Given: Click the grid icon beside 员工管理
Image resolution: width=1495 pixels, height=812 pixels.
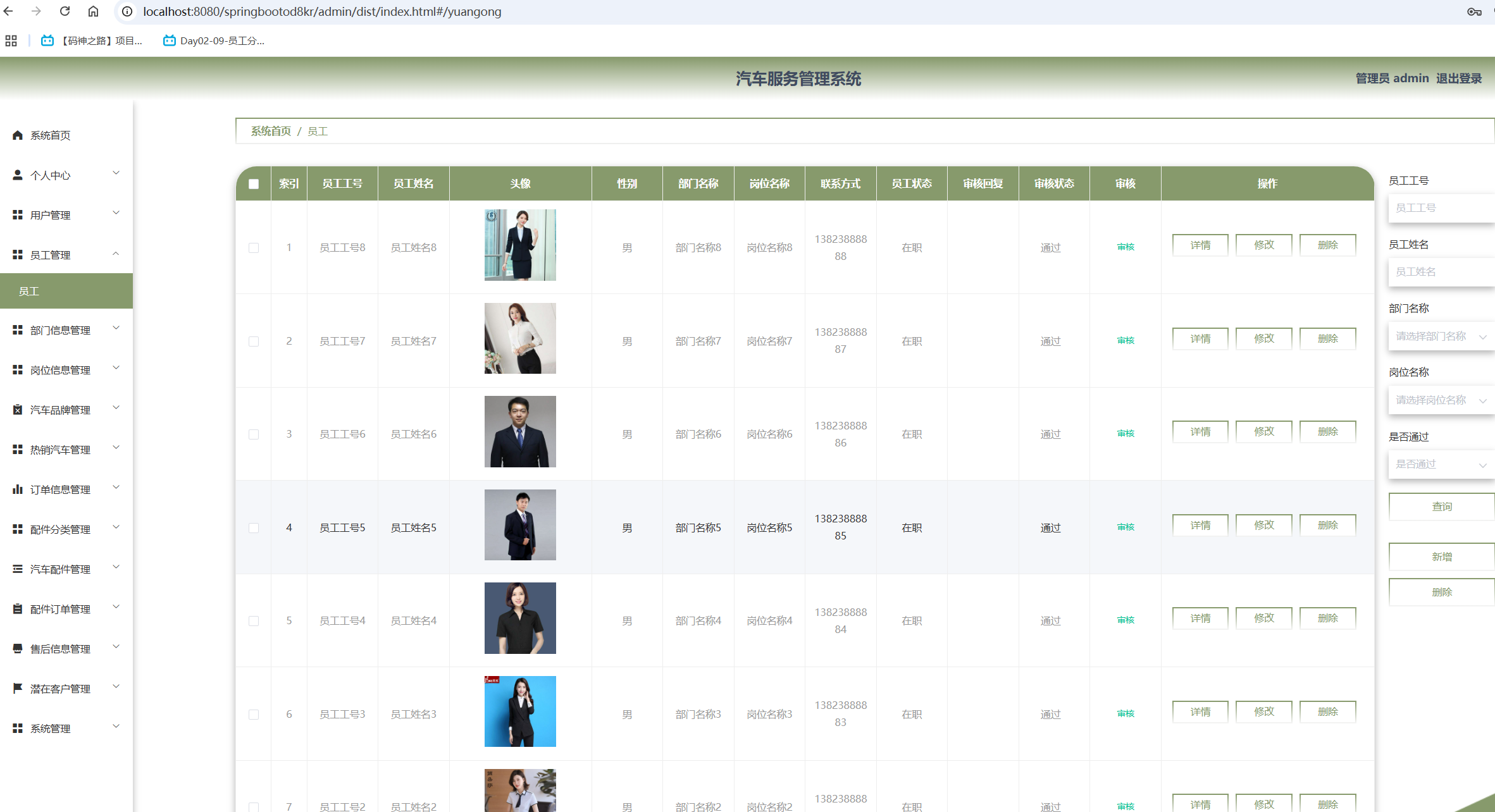Looking at the screenshot, I should 18,254.
